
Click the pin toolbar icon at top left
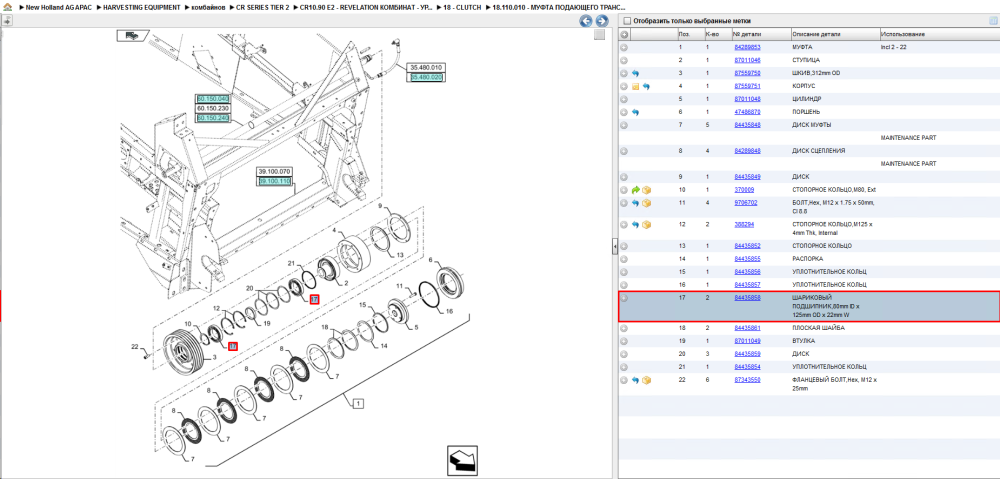(7, 21)
